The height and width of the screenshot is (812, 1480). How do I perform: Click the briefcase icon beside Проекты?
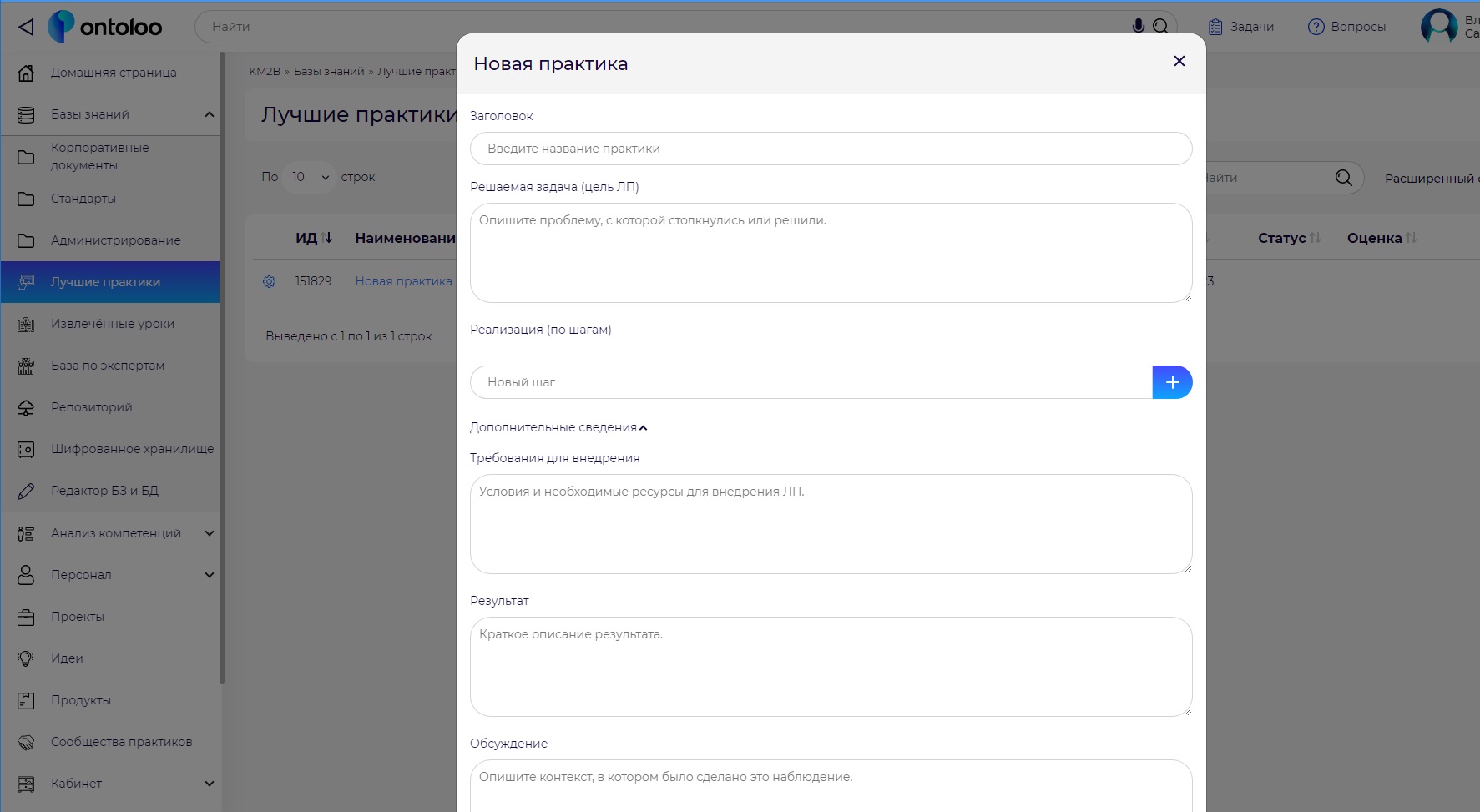(x=27, y=617)
